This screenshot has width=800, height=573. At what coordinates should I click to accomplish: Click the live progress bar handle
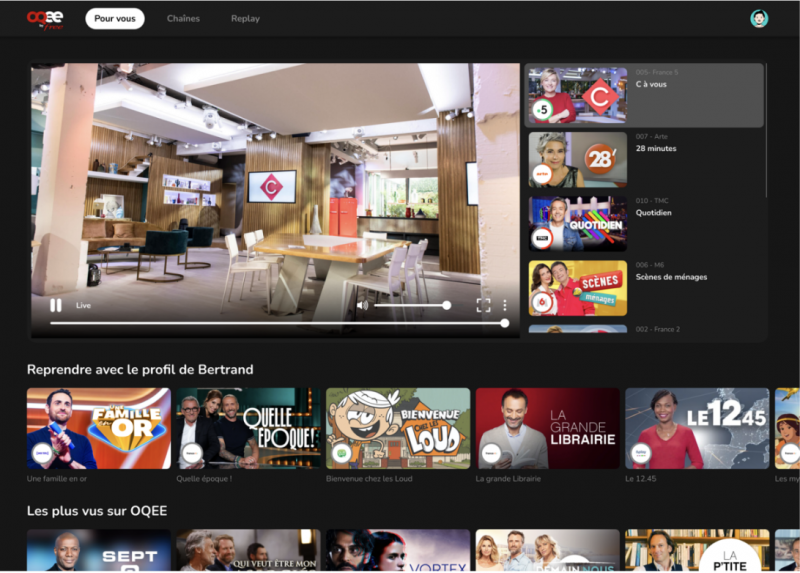pyautogui.click(x=505, y=323)
